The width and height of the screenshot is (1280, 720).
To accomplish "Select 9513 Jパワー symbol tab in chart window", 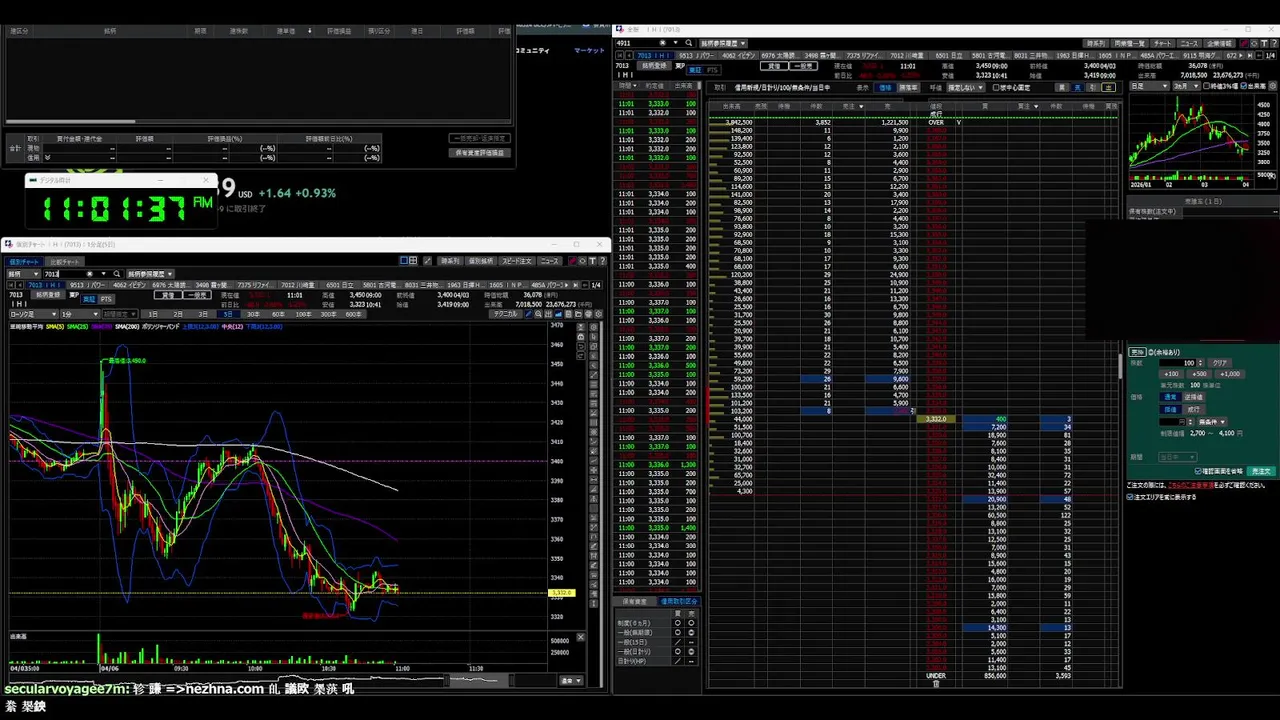I will 88,285.
